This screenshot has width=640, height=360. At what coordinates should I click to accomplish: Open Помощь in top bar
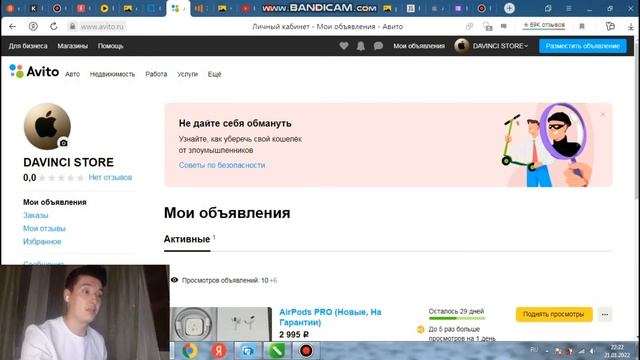[111, 46]
